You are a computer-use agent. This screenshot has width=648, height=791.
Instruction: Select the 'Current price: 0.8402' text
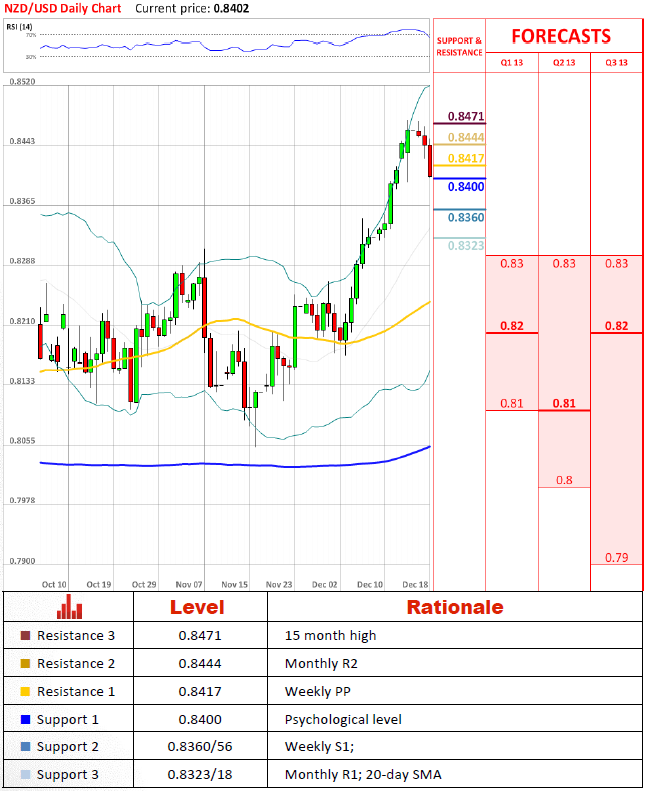pyautogui.click(x=192, y=9)
